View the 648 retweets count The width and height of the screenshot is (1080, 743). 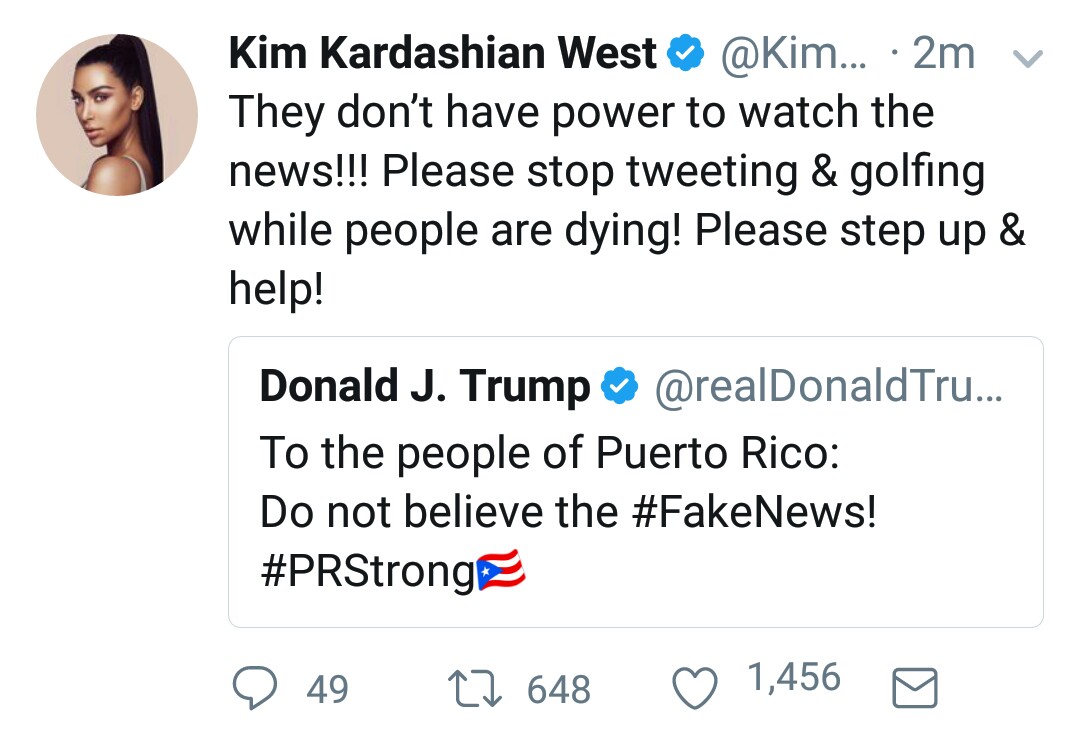[558, 689]
